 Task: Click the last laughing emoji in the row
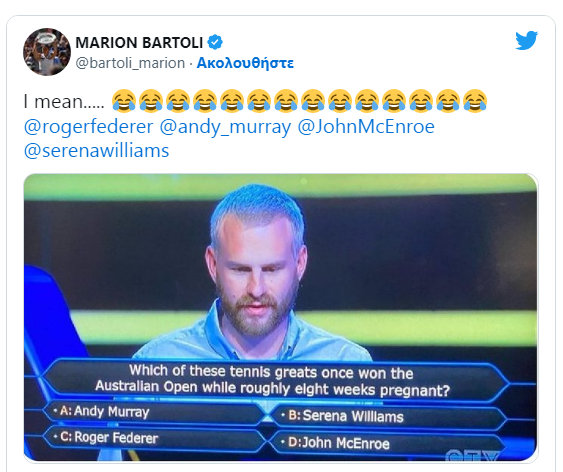point(475,101)
